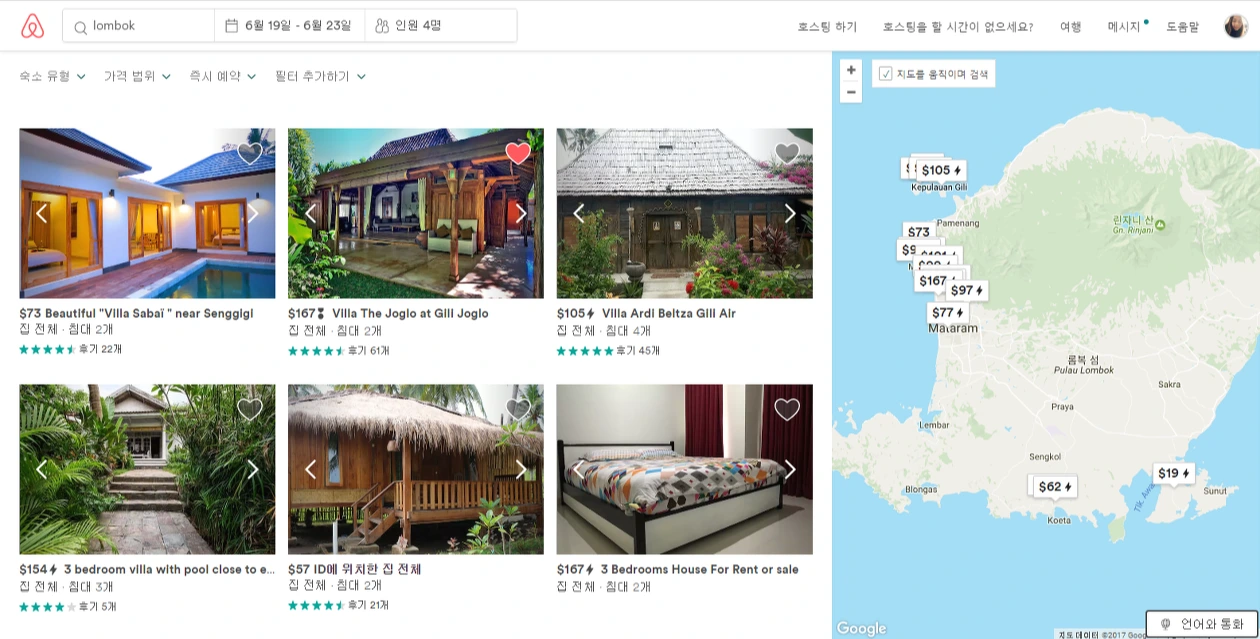Save Villa Sabaï listing with heart icon

[250, 153]
